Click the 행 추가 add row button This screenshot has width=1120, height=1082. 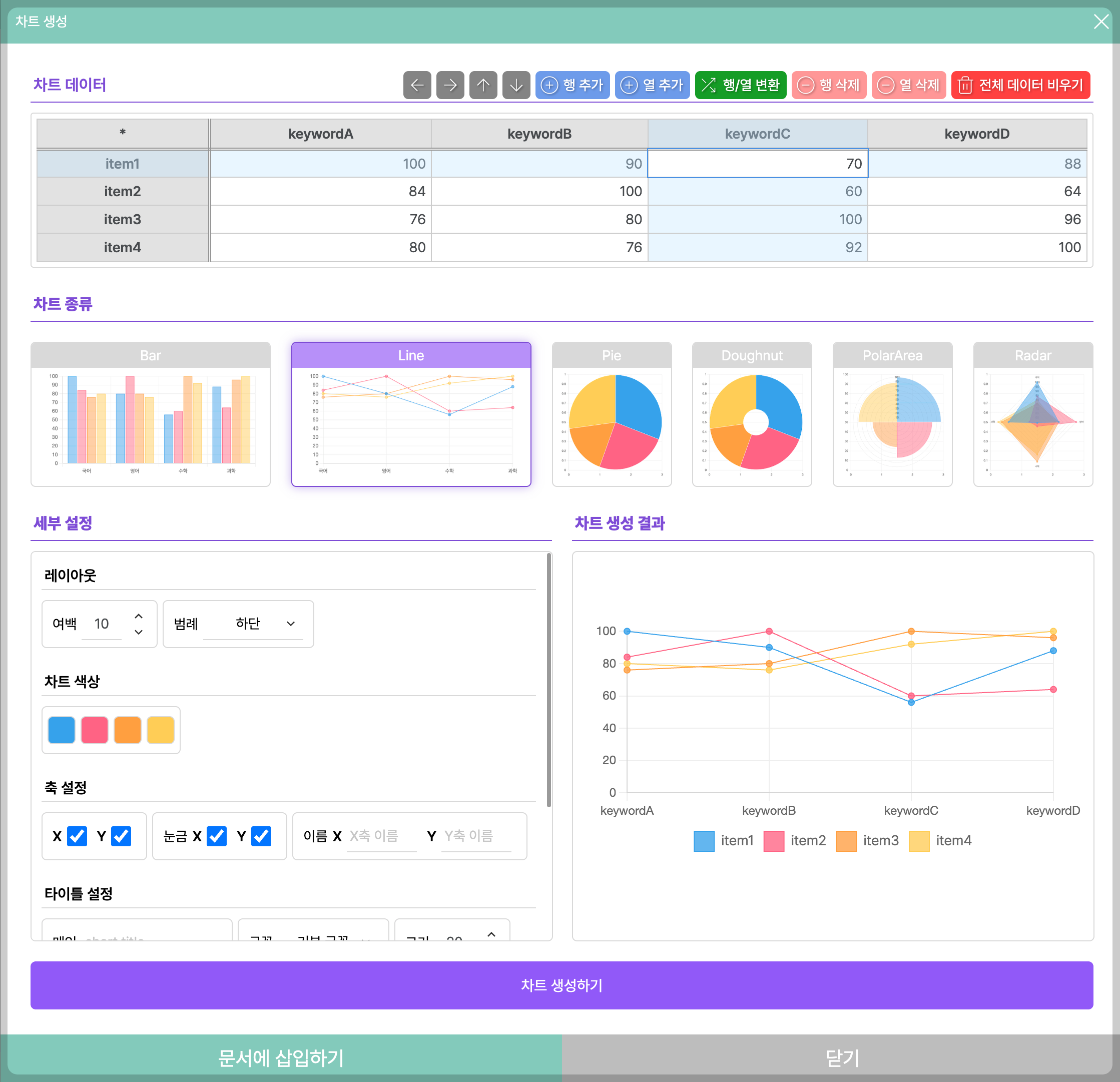(572, 85)
